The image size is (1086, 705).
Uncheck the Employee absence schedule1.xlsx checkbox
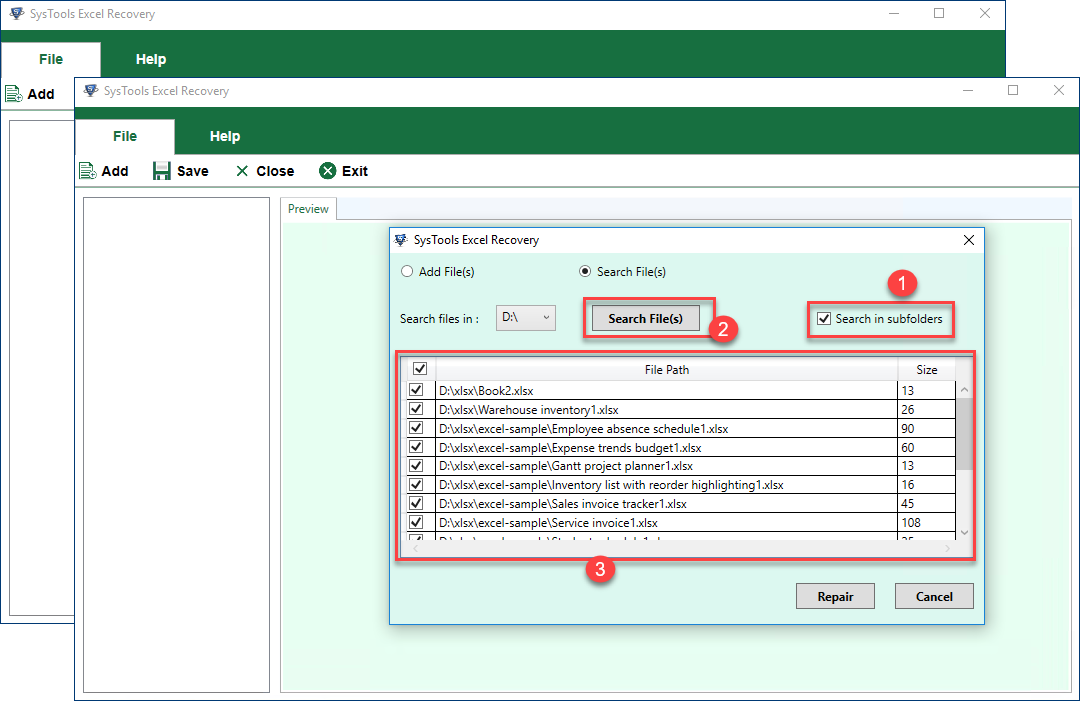coord(416,428)
